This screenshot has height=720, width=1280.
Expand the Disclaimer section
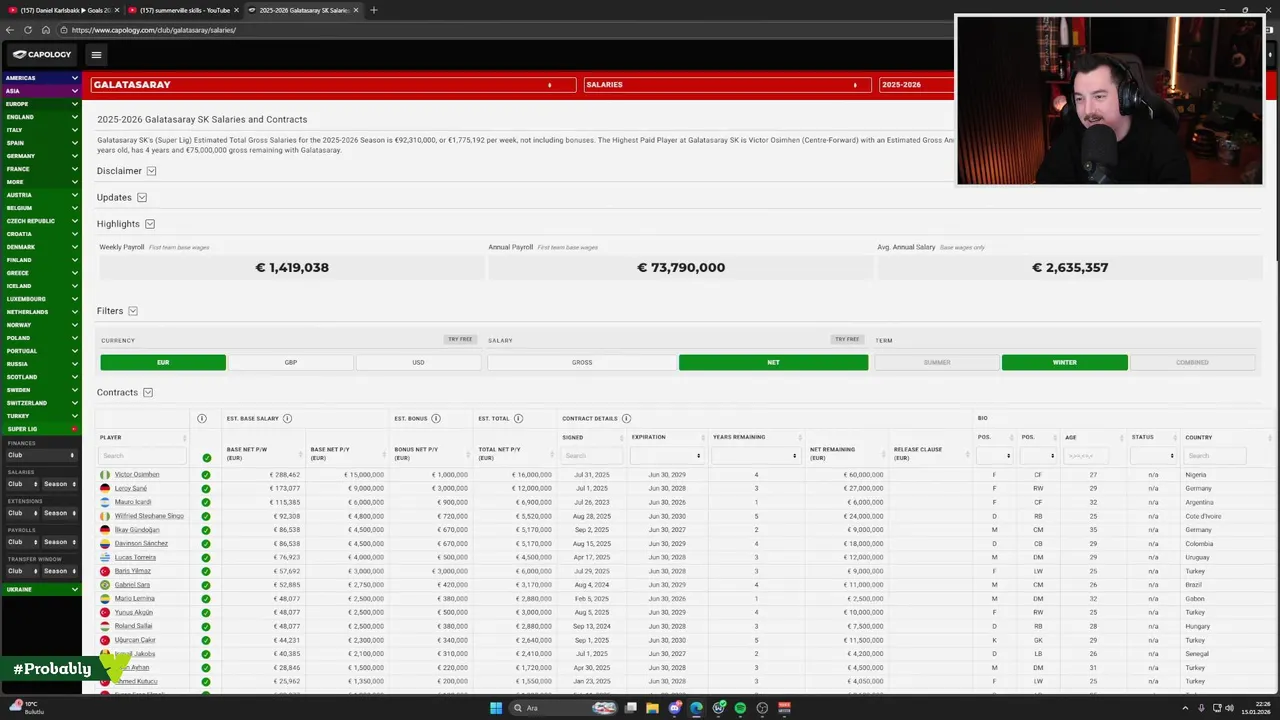tap(151, 171)
